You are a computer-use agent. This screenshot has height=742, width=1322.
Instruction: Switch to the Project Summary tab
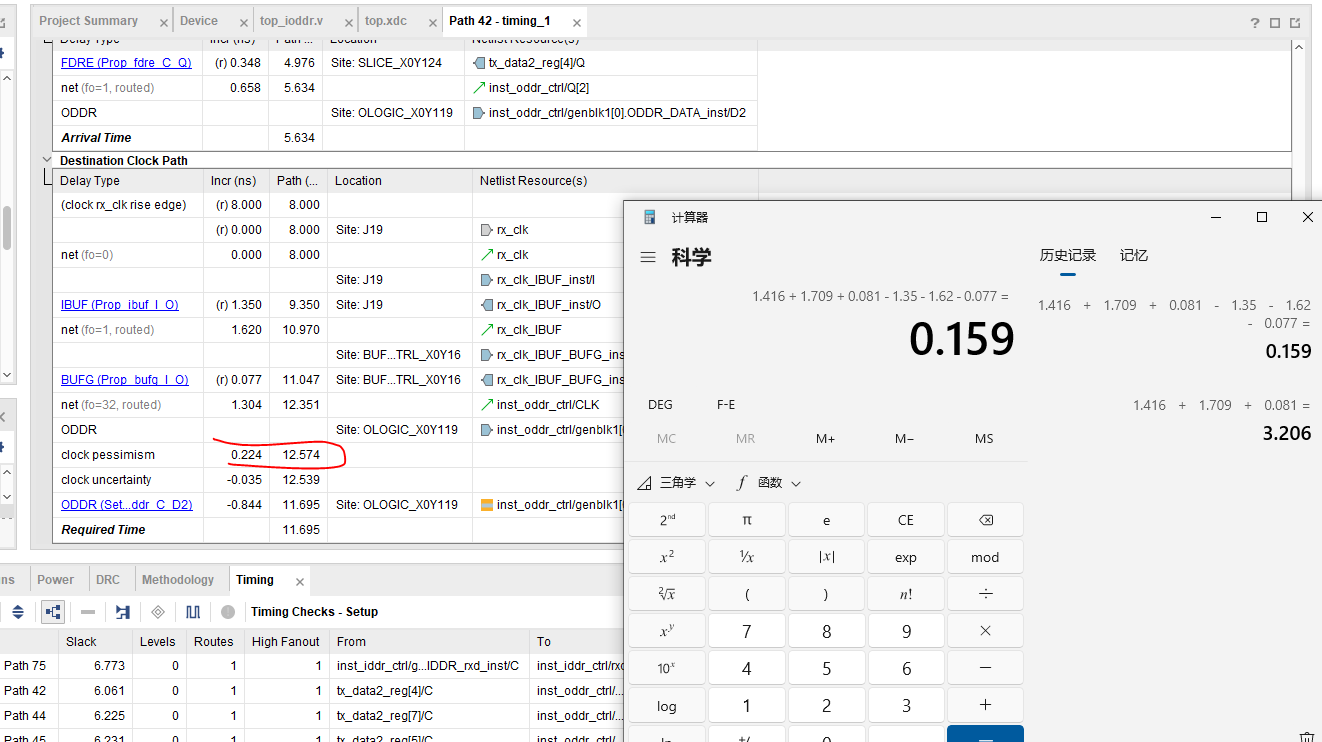click(x=89, y=21)
